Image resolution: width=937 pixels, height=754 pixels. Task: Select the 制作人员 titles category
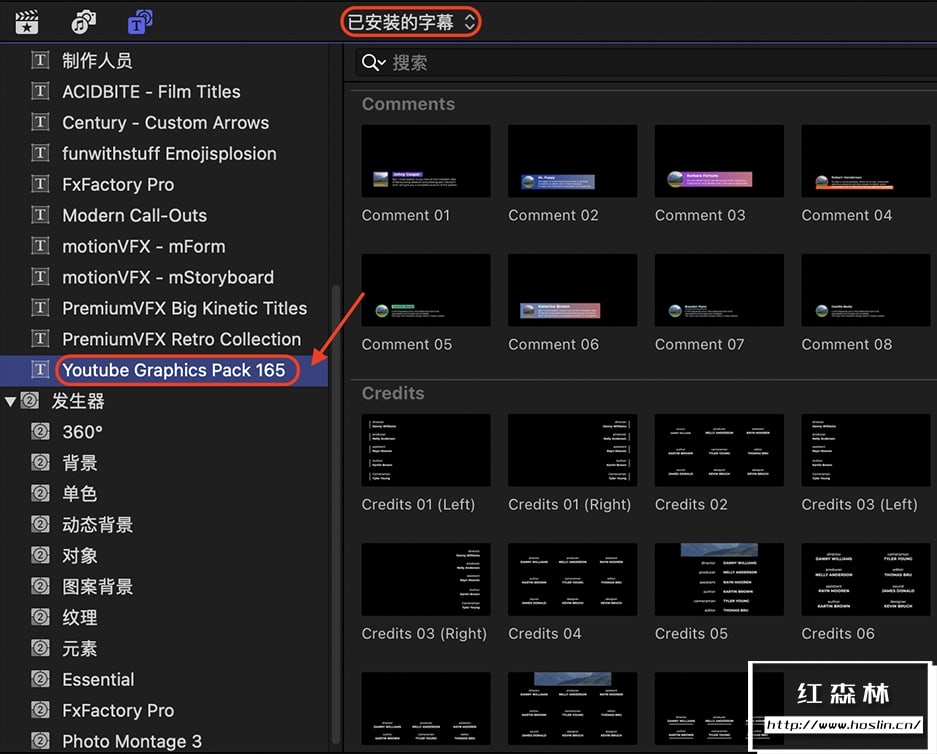(97, 60)
